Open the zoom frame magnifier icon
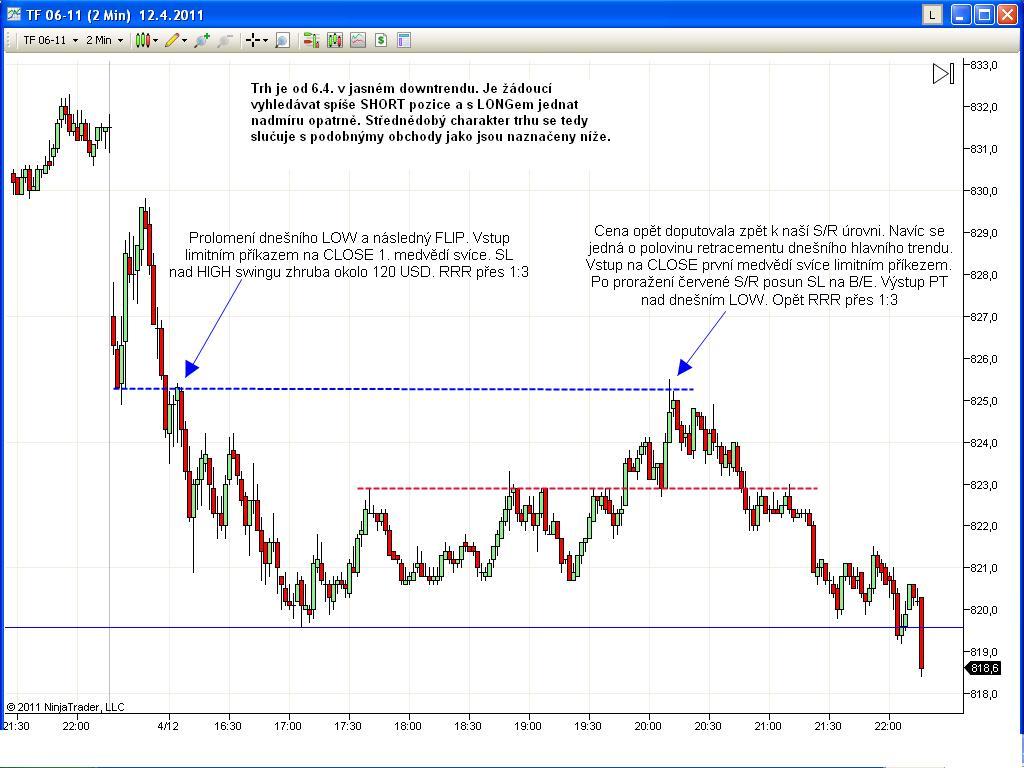The width and height of the screenshot is (1024, 768). click(282, 40)
